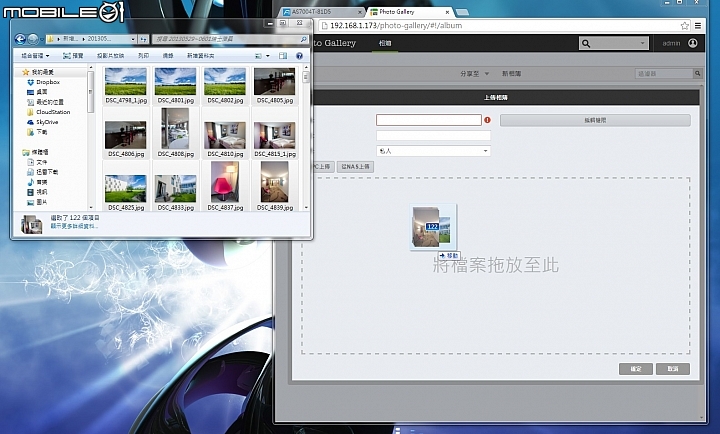Click the Explorer forward arrow button
Screen dimensions: 720x434
(x=33, y=39)
